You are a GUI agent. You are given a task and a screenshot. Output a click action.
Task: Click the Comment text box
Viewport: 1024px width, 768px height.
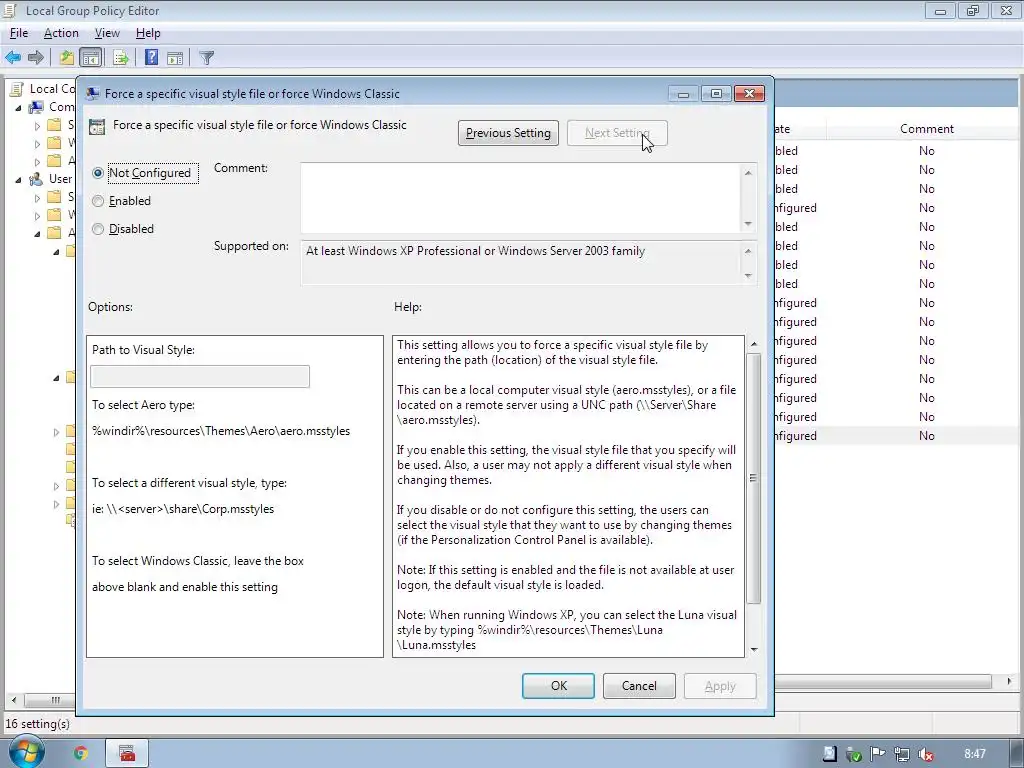coord(520,198)
